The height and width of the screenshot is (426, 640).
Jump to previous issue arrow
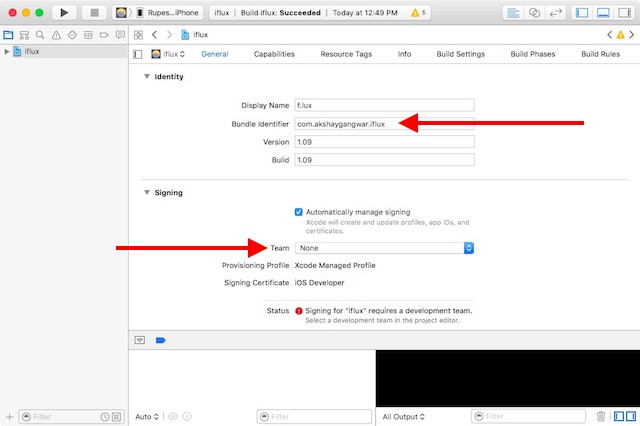609,35
